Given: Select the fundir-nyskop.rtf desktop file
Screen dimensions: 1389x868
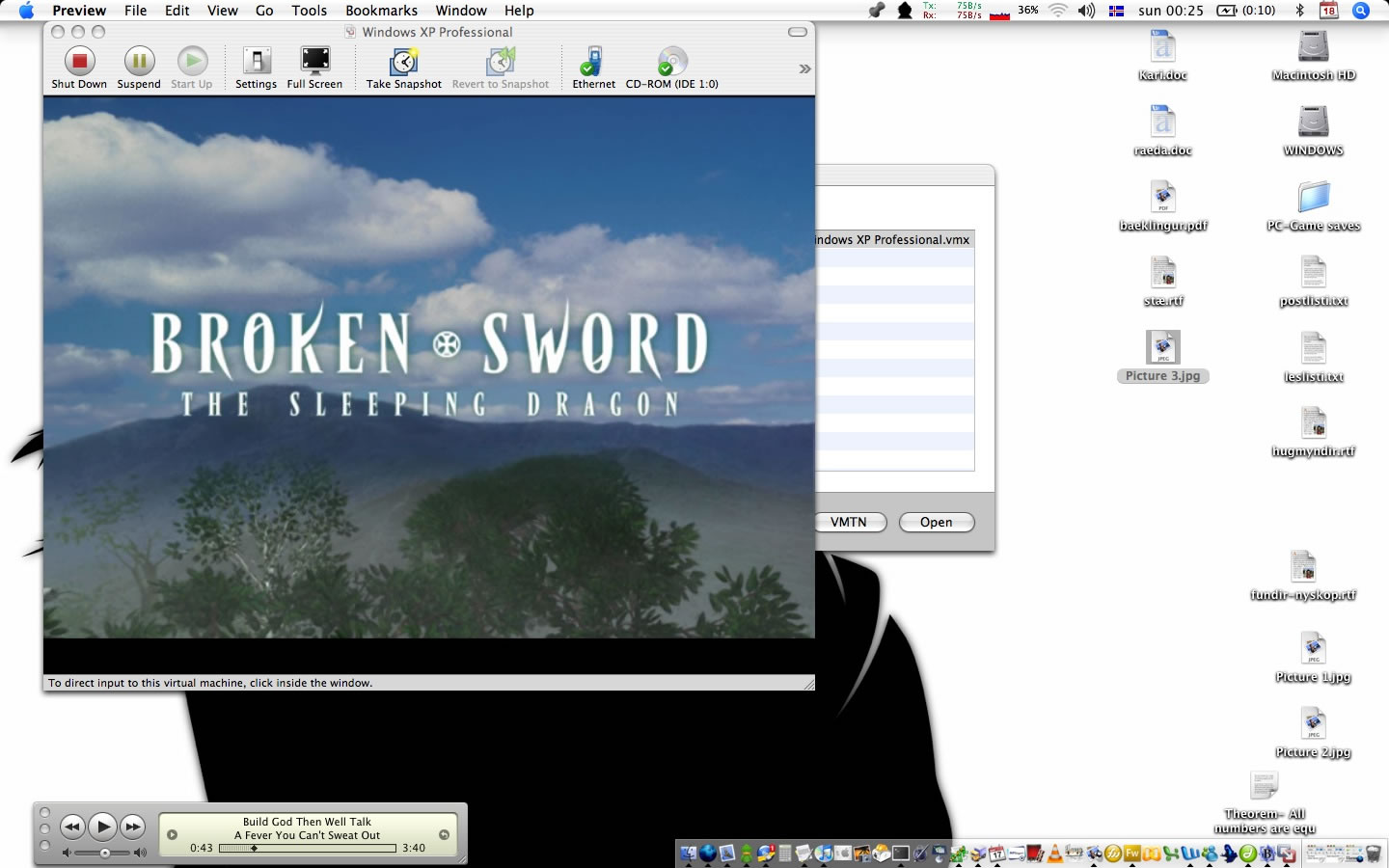Looking at the screenshot, I should coord(1303,575).
